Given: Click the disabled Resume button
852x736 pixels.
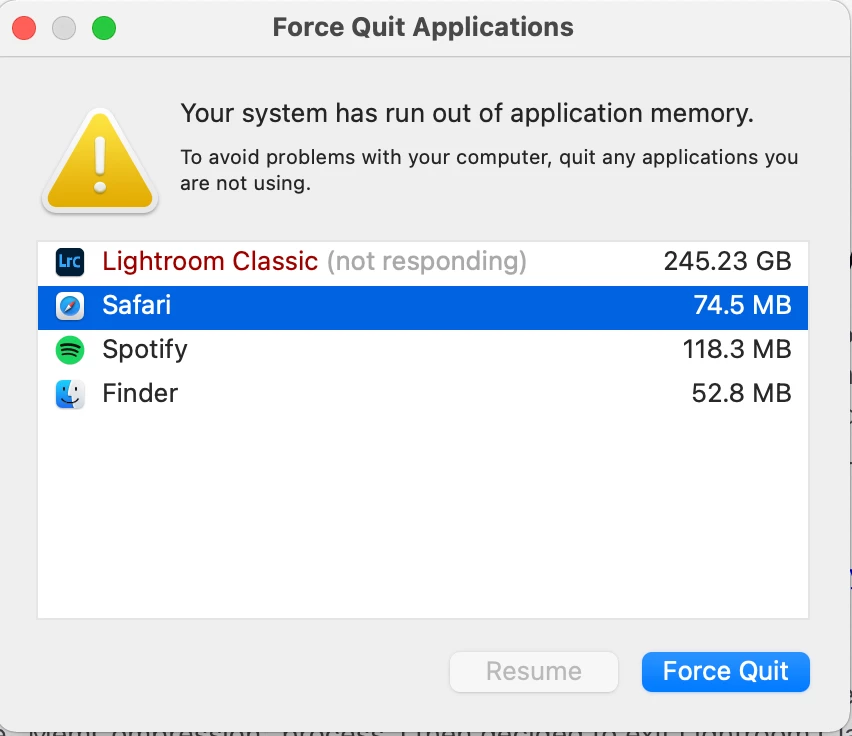Looking at the screenshot, I should pyautogui.click(x=533, y=671).
